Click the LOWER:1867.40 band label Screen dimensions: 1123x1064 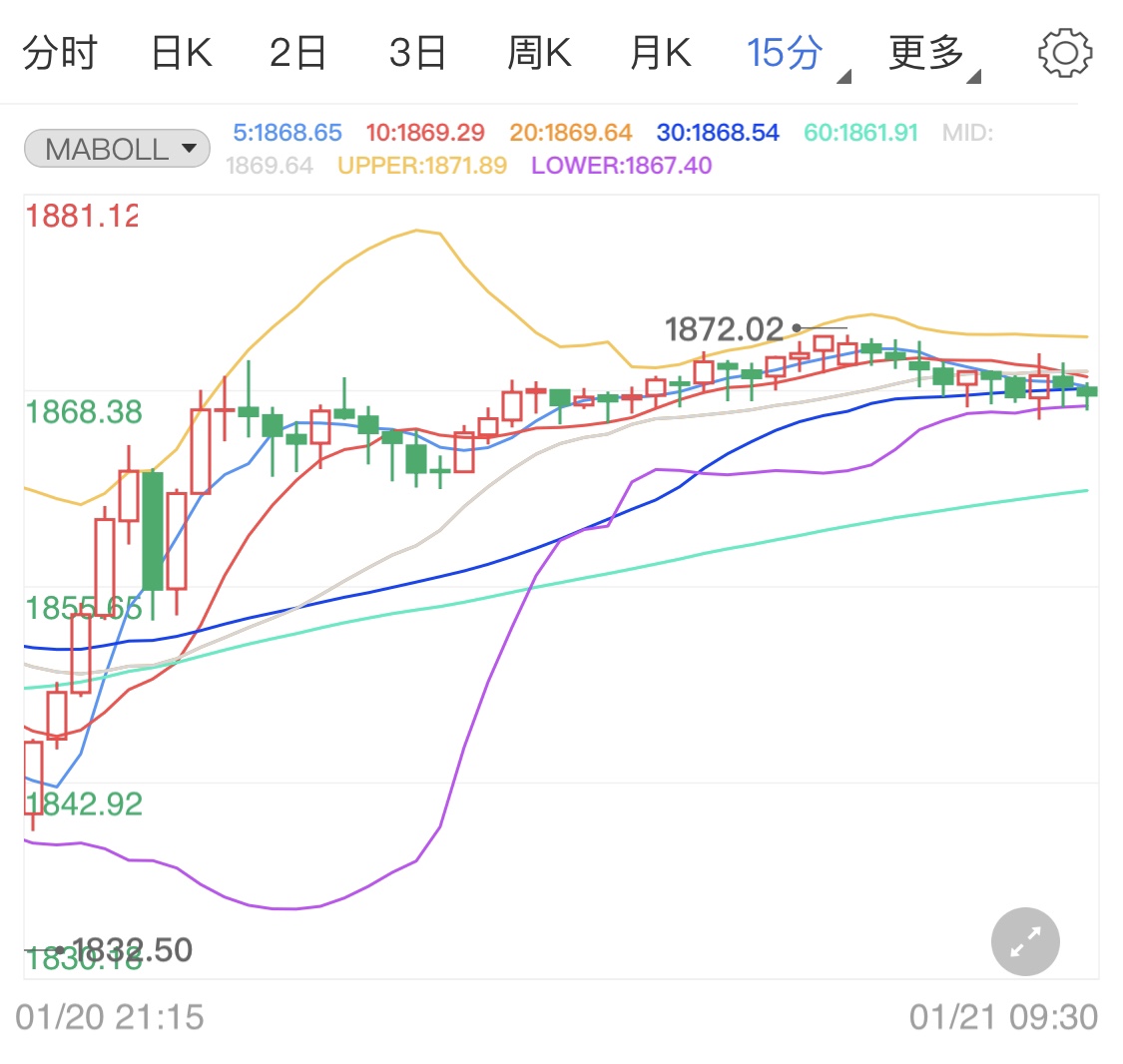(x=621, y=166)
